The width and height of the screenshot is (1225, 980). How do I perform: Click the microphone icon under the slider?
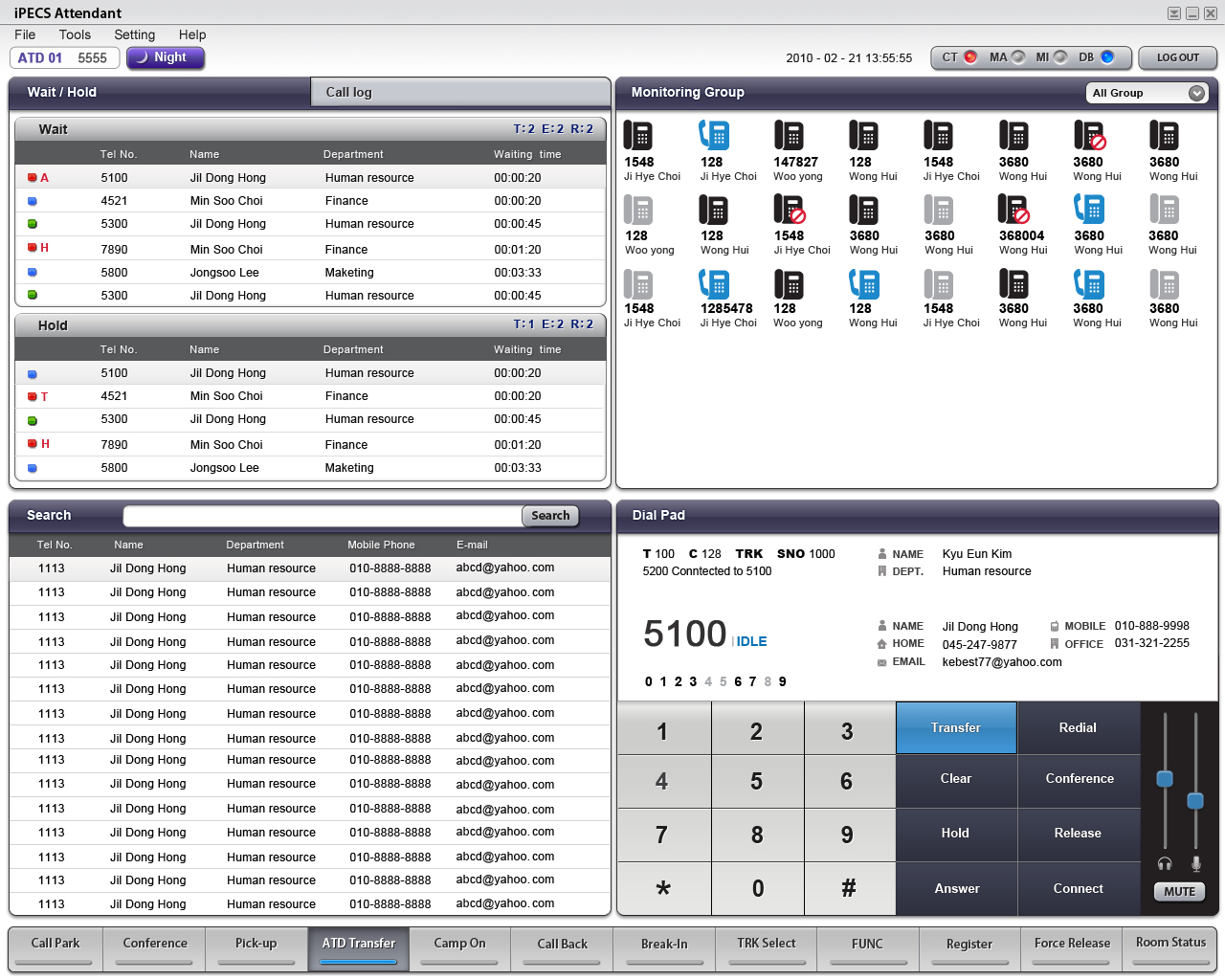(x=1195, y=863)
